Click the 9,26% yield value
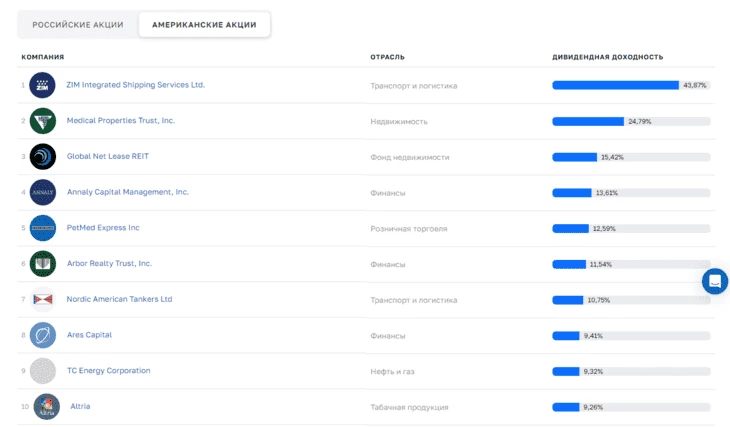 593,407
